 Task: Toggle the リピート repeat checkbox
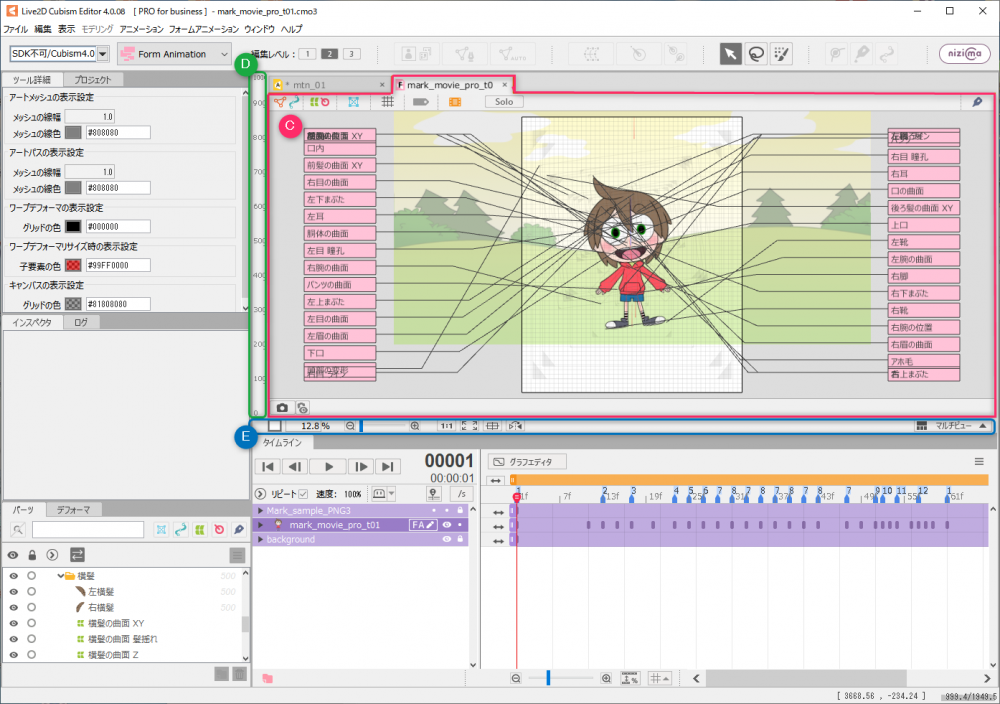point(303,494)
